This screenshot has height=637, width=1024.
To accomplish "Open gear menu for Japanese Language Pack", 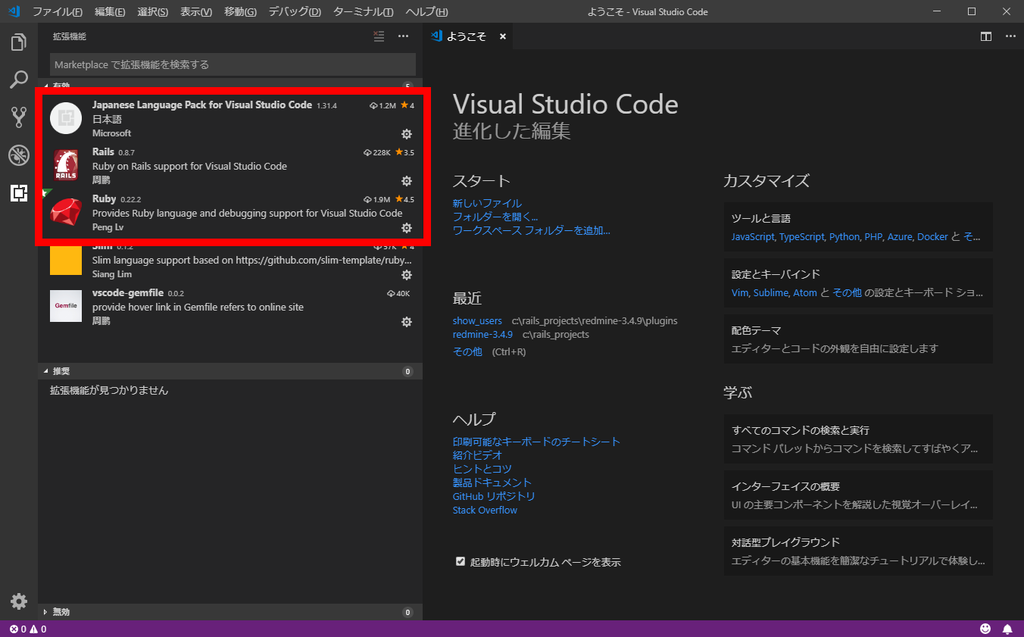I will [406, 134].
